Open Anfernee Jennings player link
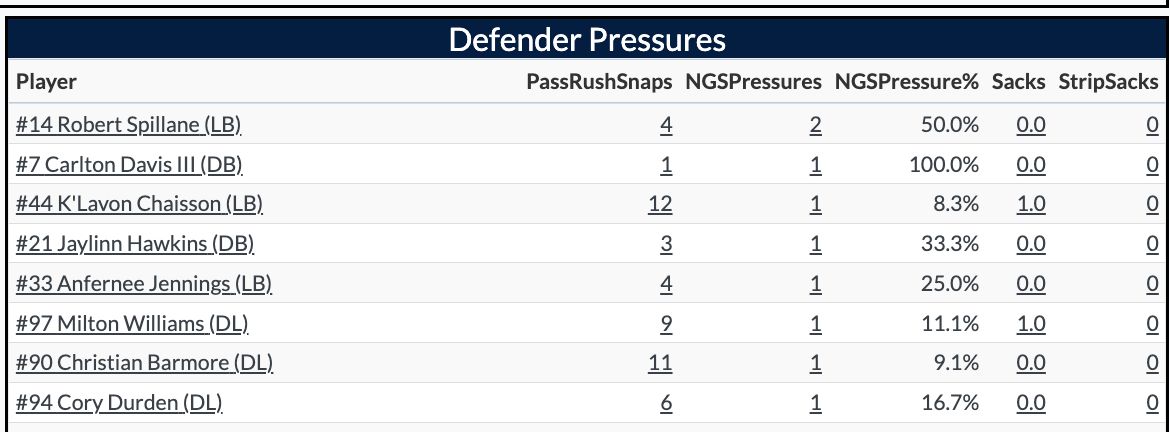Screen dimensions: 1170x432 [144, 284]
